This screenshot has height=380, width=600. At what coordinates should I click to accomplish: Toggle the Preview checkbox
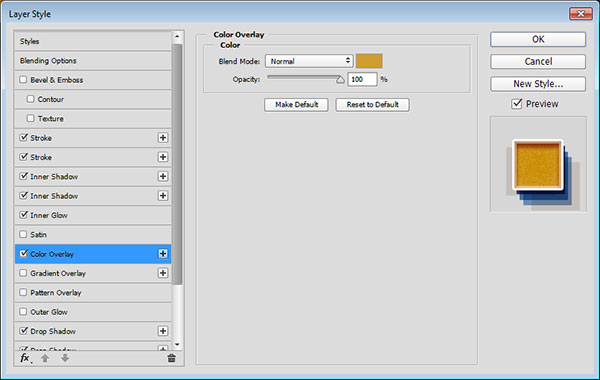click(x=517, y=104)
